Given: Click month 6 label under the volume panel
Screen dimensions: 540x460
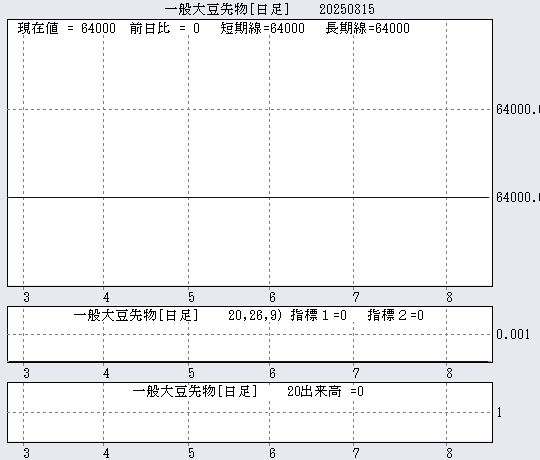Looking at the screenshot, I should point(272,453).
